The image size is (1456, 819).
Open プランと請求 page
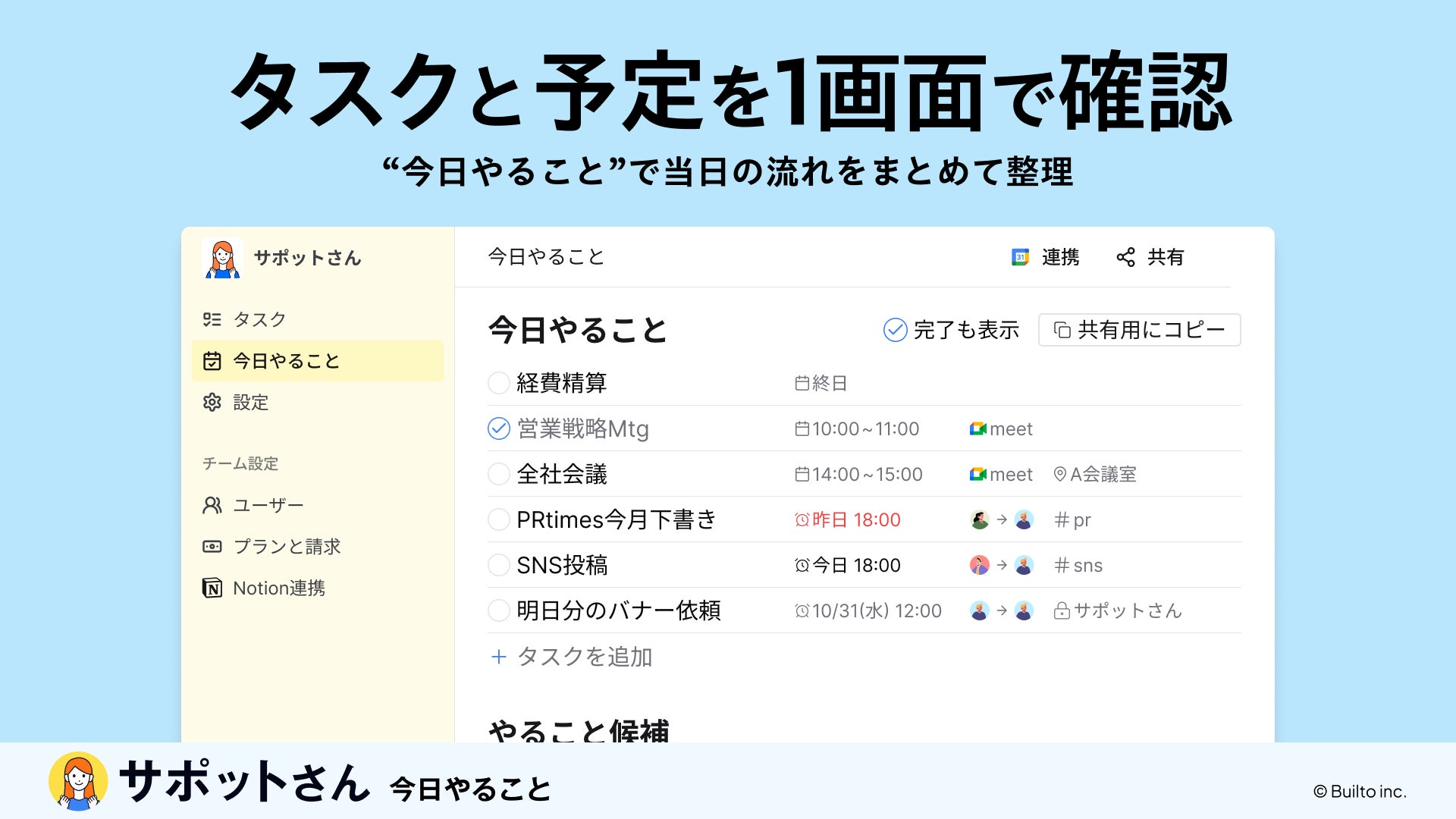click(287, 547)
